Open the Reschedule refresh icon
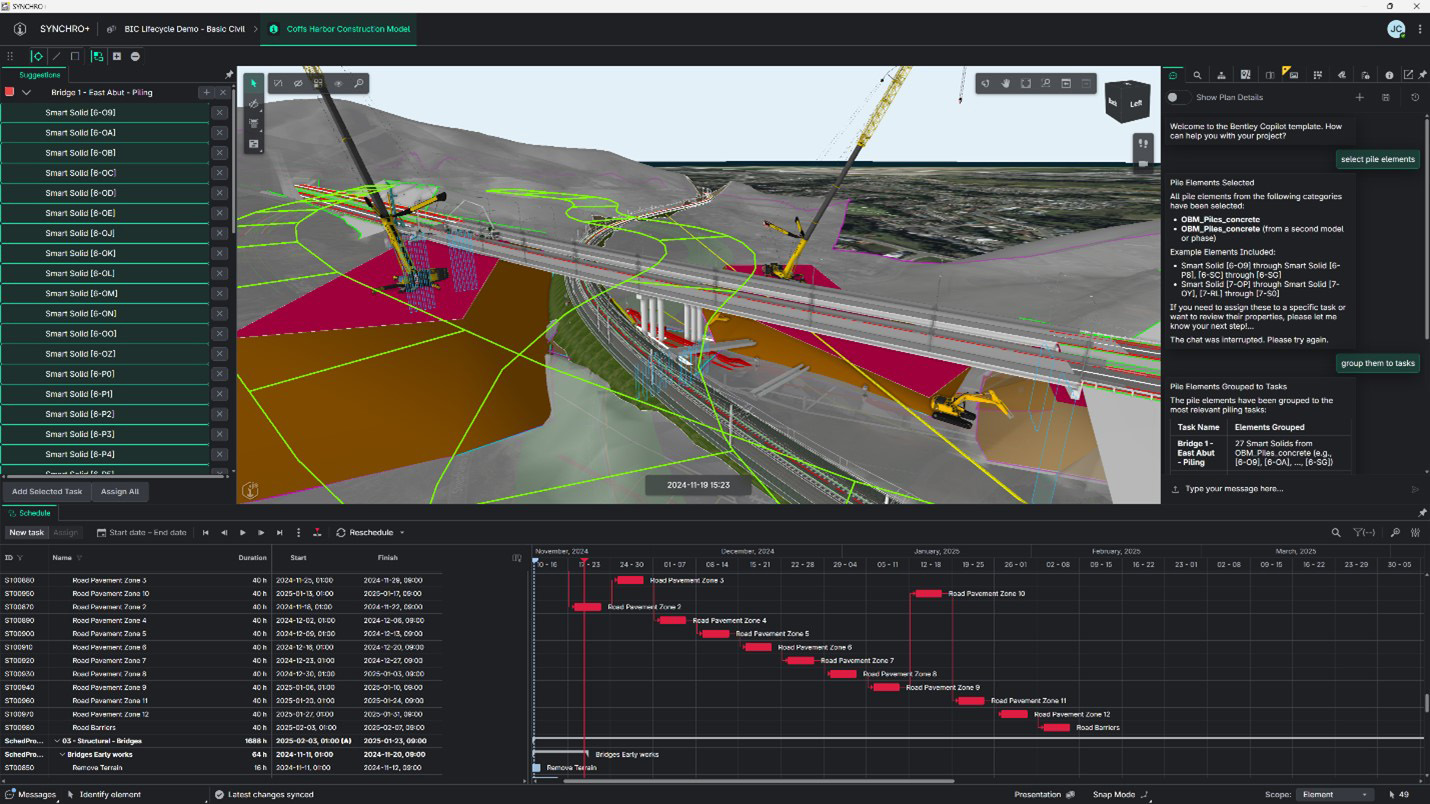Image resolution: width=1430 pixels, height=804 pixels. (341, 532)
